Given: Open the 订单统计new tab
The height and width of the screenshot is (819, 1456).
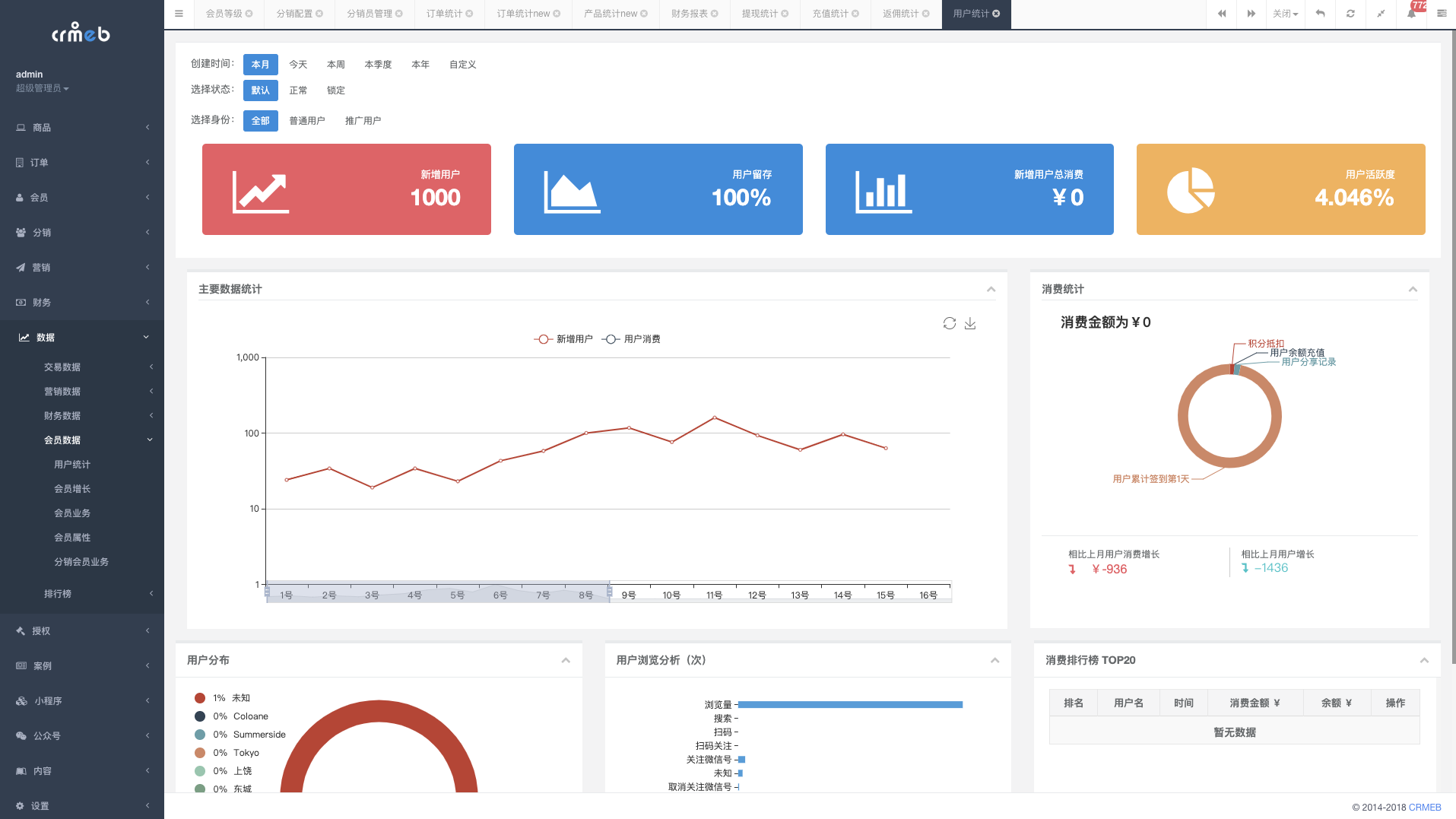Looking at the screenshot, I should coord(522,13).
